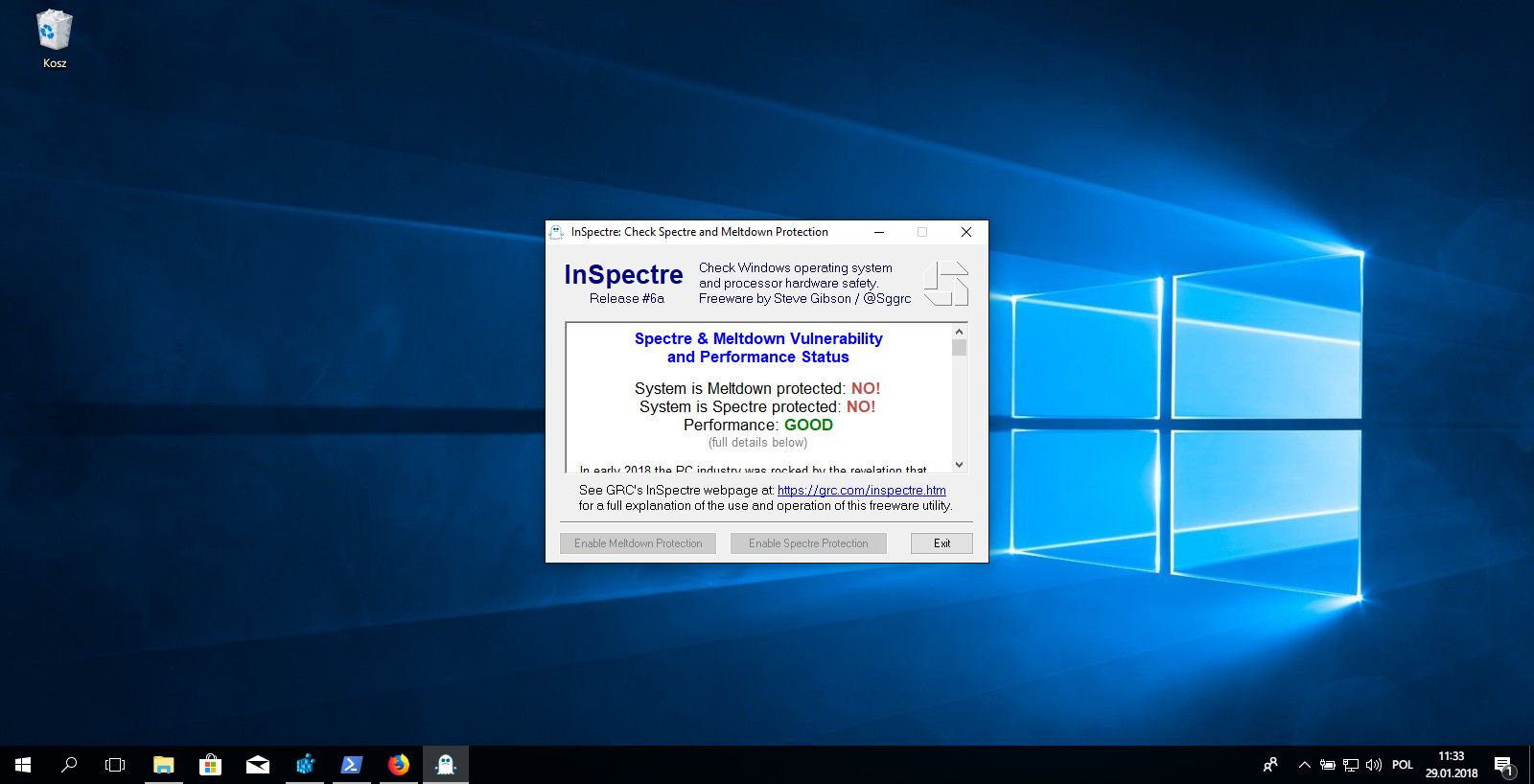Launch Microsoft Store from the taskbar
The width and height of the screenshot is (1534, 784).
[211, 765]
